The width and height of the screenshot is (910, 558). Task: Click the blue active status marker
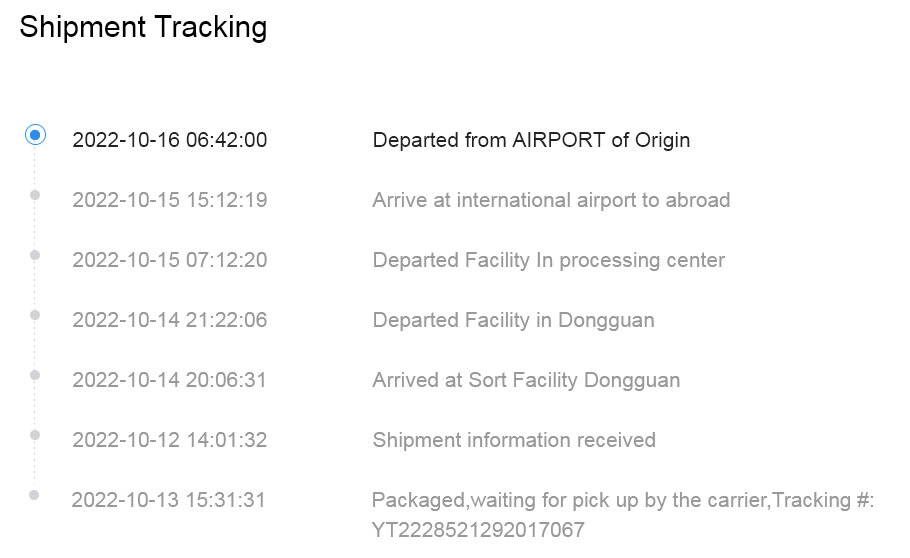coord(35,135)
